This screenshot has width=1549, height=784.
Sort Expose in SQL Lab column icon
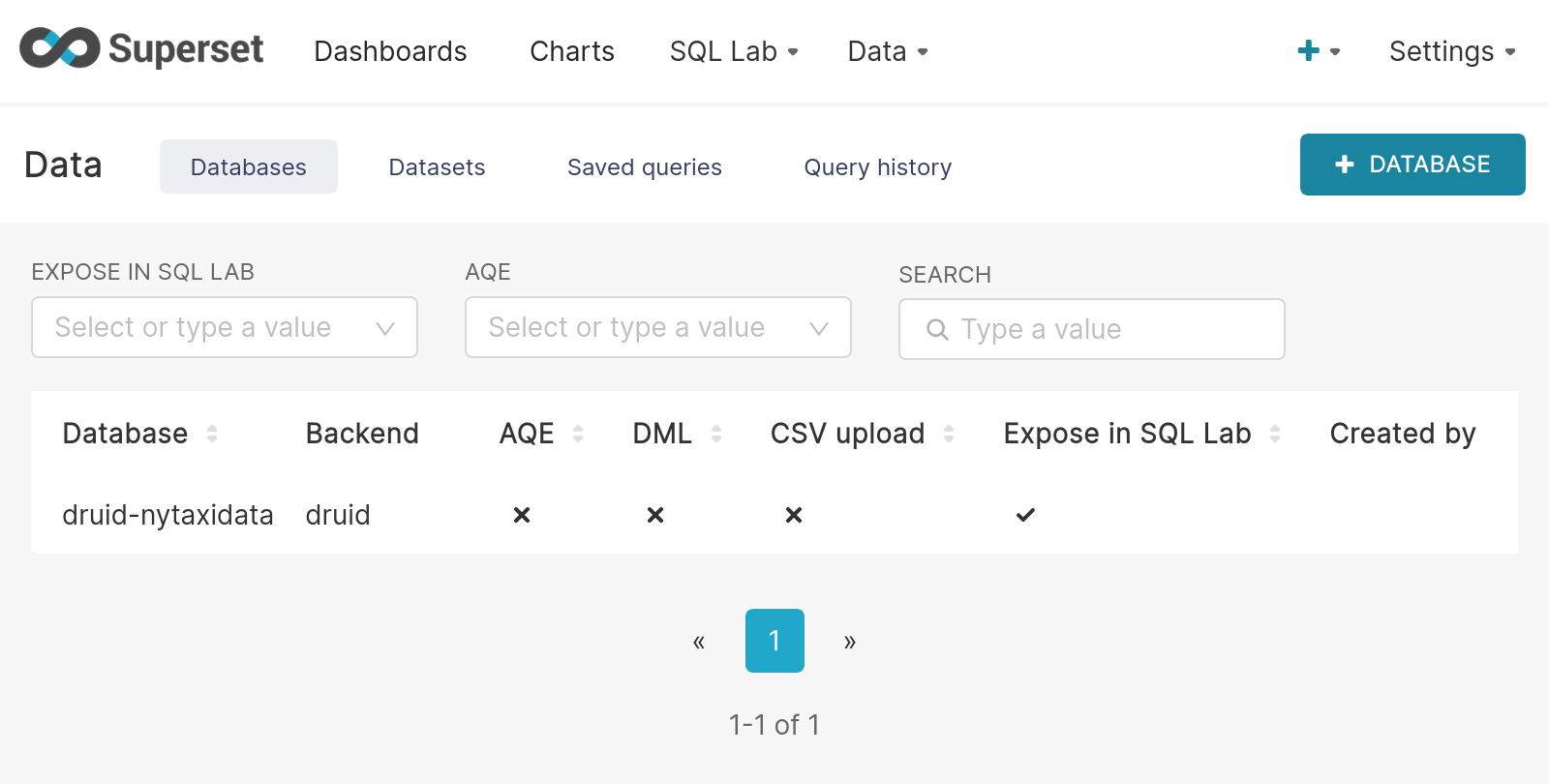[x=1276, y=434]
